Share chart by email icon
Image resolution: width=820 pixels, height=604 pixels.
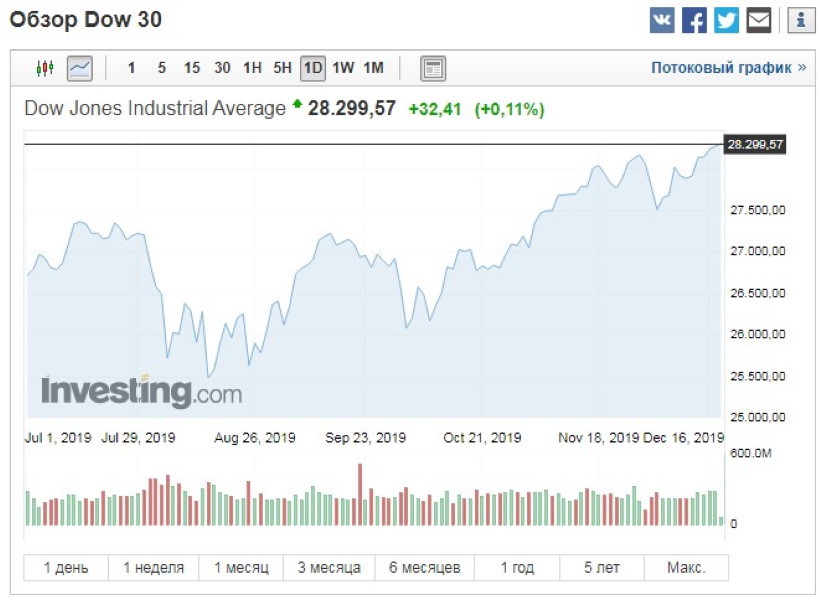coord(759,20)
